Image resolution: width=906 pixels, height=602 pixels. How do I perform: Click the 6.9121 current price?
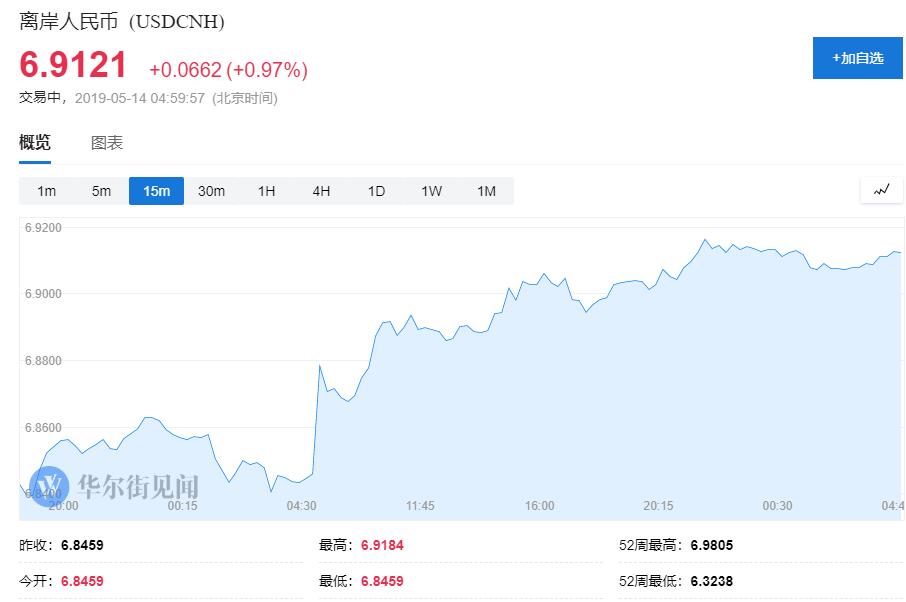coord(74,66)
